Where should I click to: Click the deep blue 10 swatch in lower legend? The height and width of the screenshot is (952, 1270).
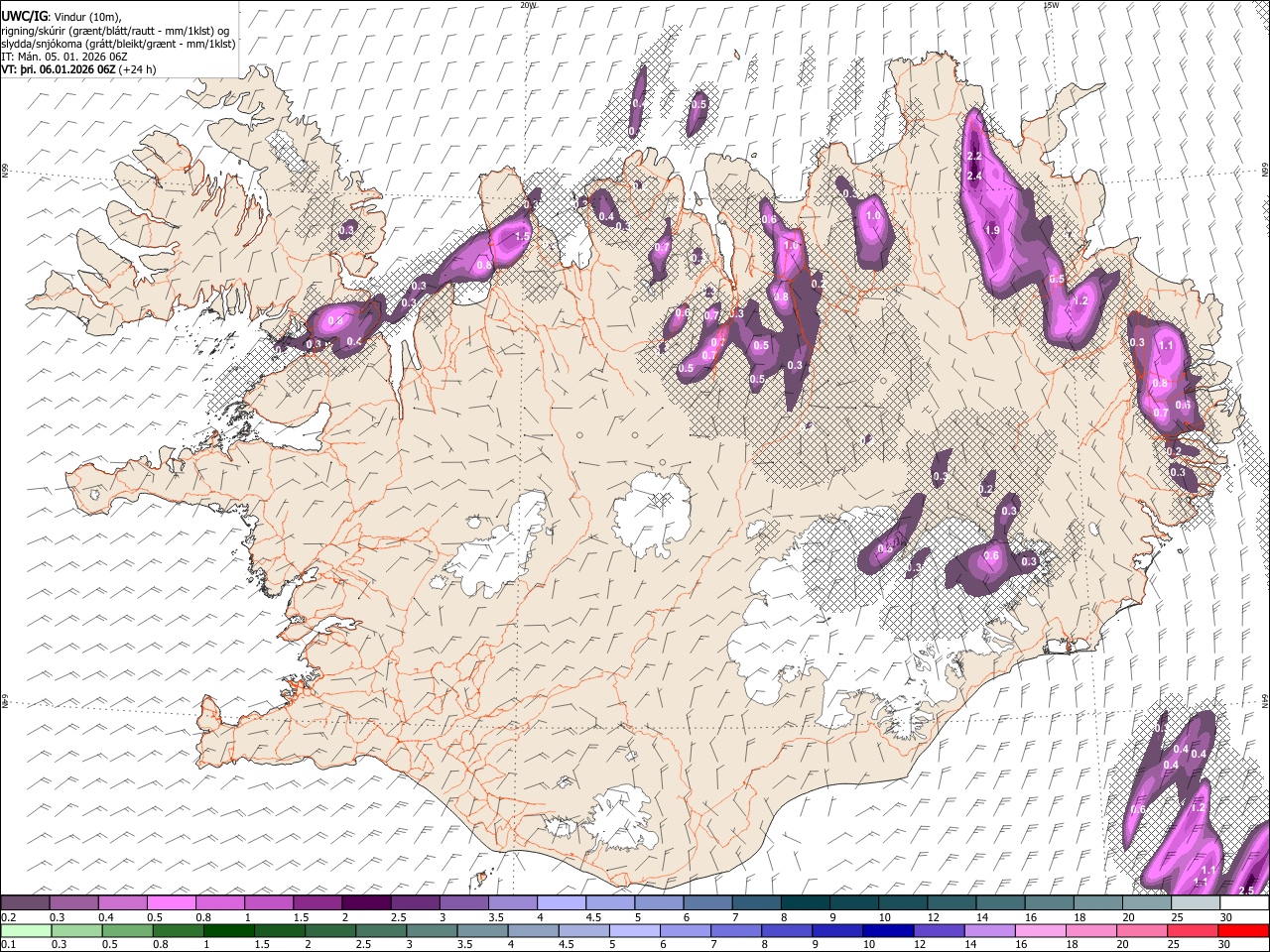pos(888,930)
